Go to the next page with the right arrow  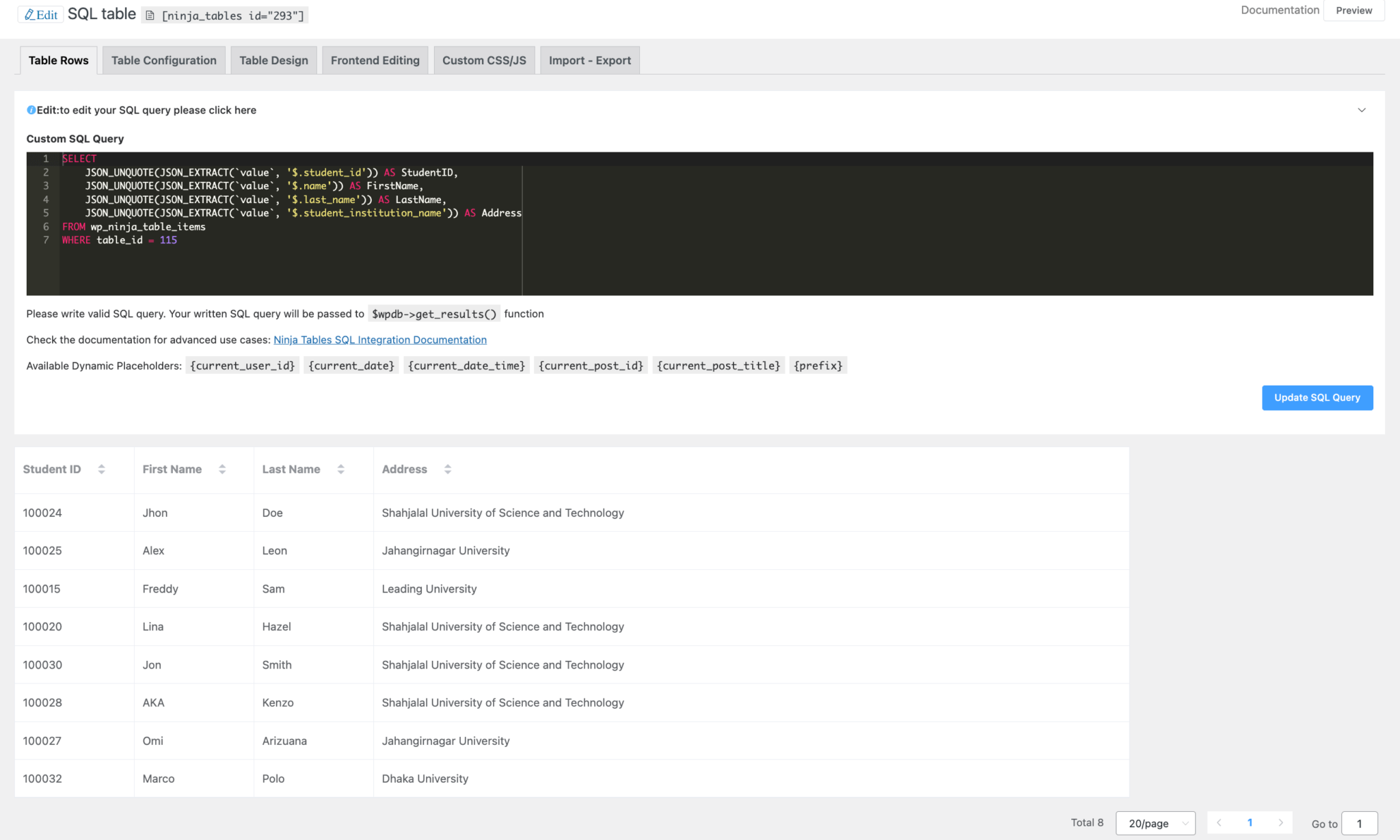point(1282,823)
